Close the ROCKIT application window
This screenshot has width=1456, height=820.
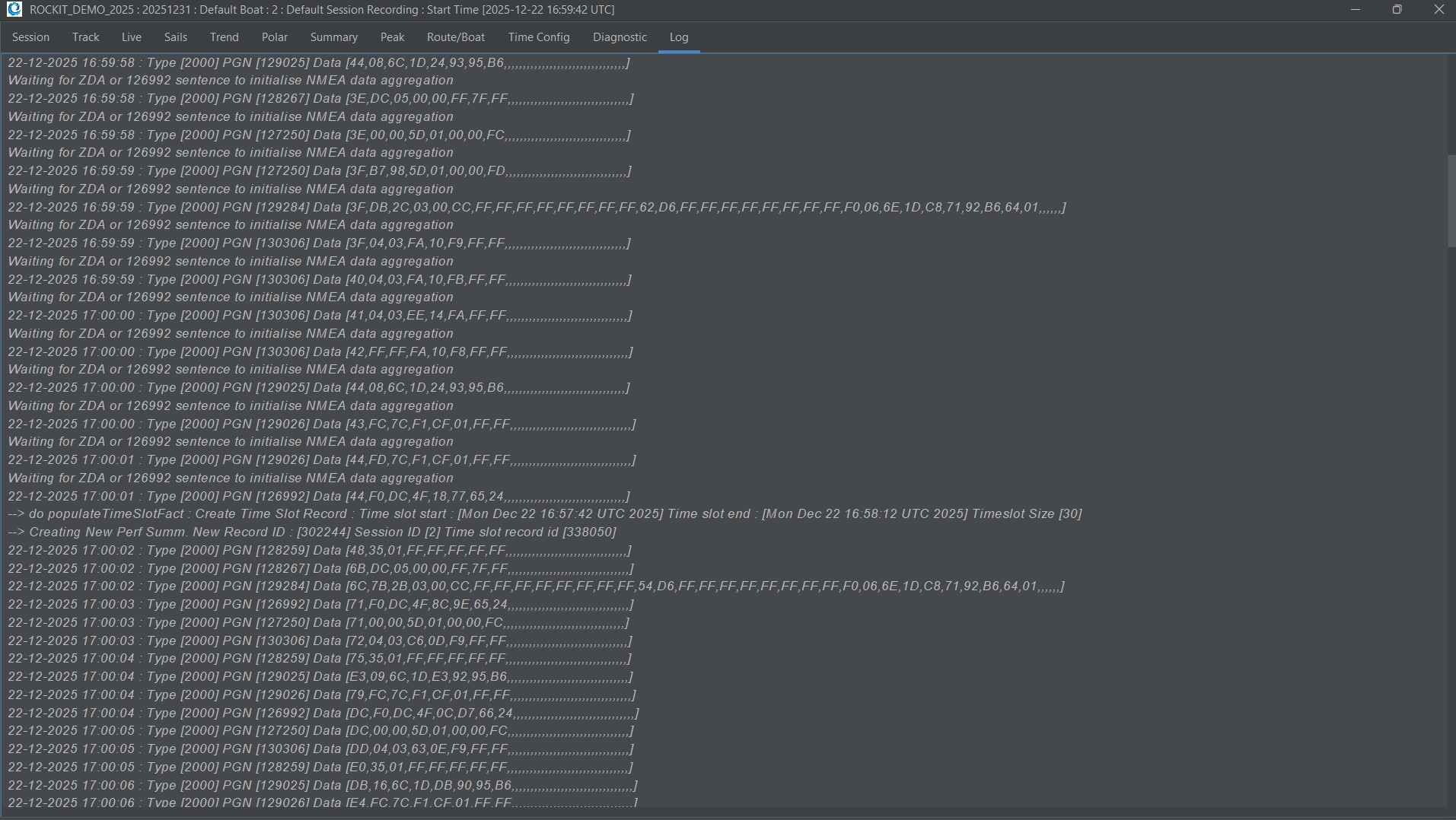(1438, 10)
